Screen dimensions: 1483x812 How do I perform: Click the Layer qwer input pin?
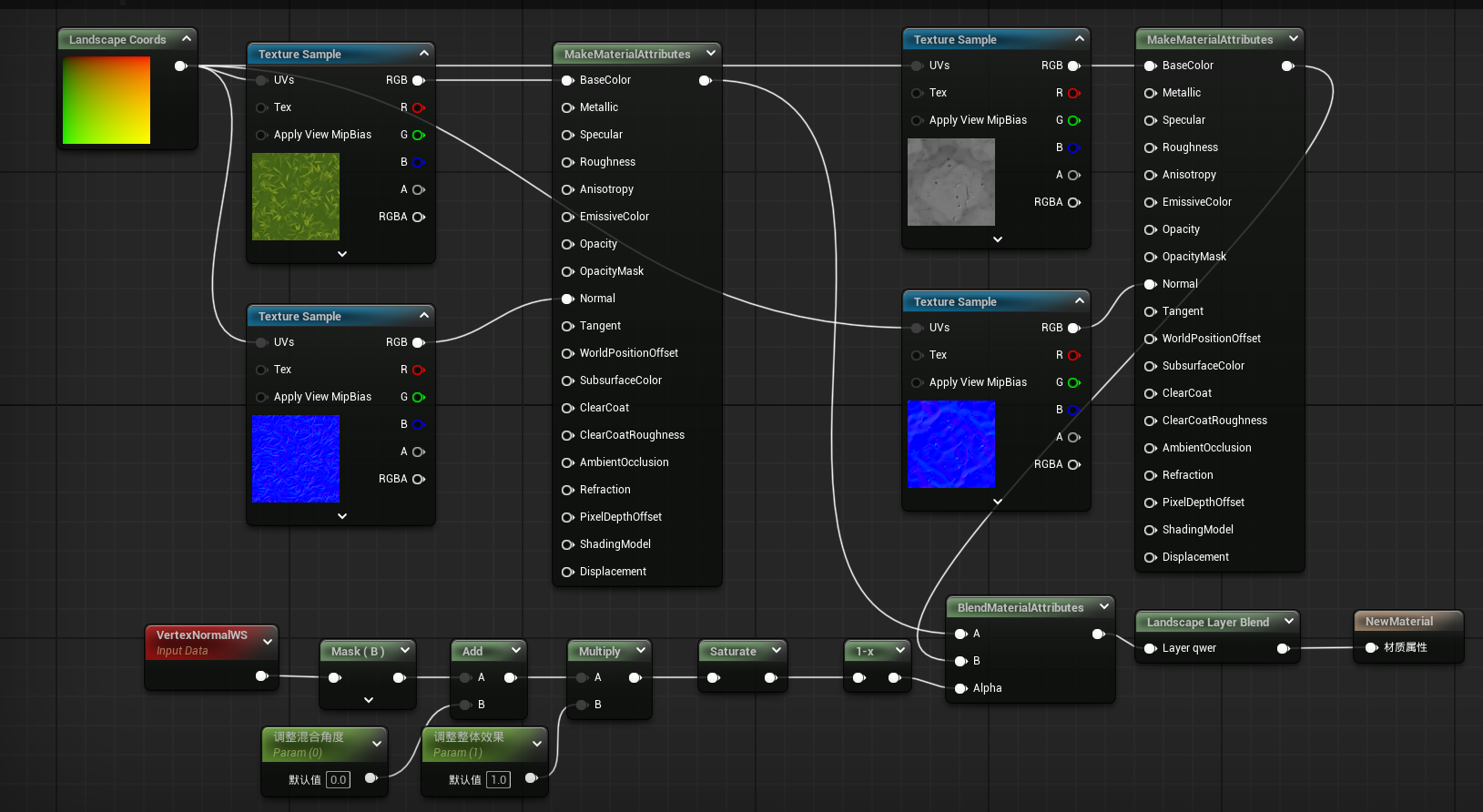click(x=1150, y=648)
